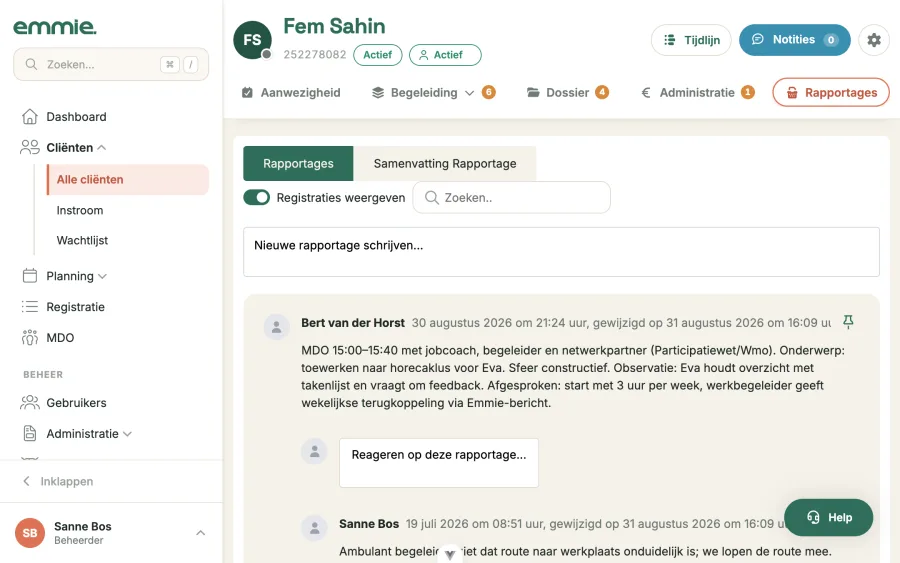
Task: Click the Dashboard house icon
Action: point(30,117)
